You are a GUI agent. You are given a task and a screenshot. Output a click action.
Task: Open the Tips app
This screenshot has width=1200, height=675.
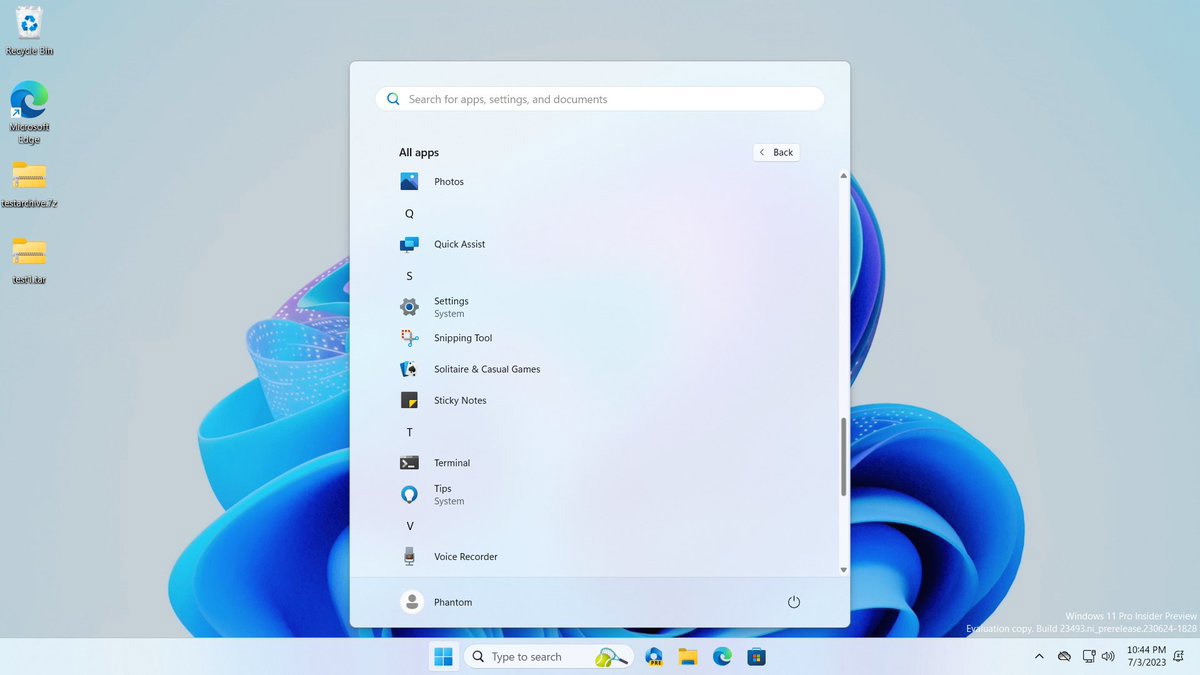point(442,494)
